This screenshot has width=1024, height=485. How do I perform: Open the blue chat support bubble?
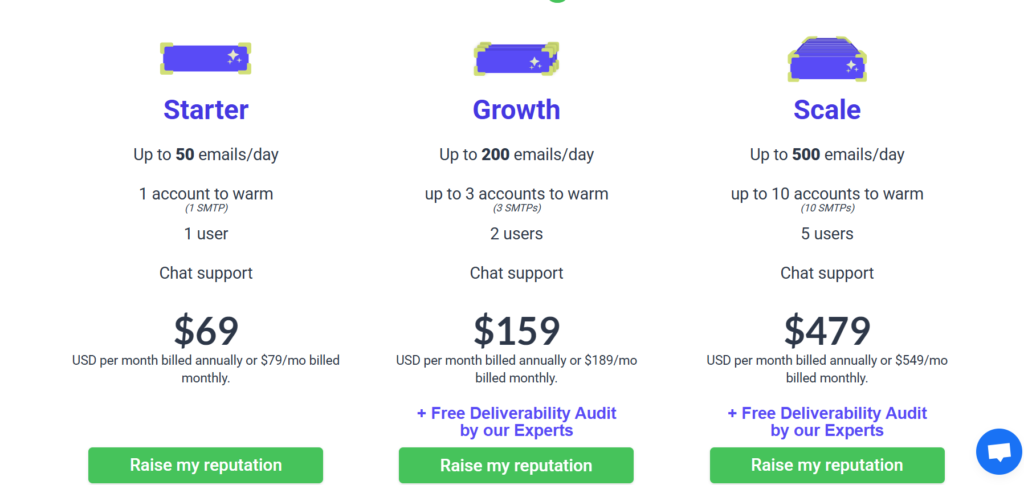tap(999, 452)
